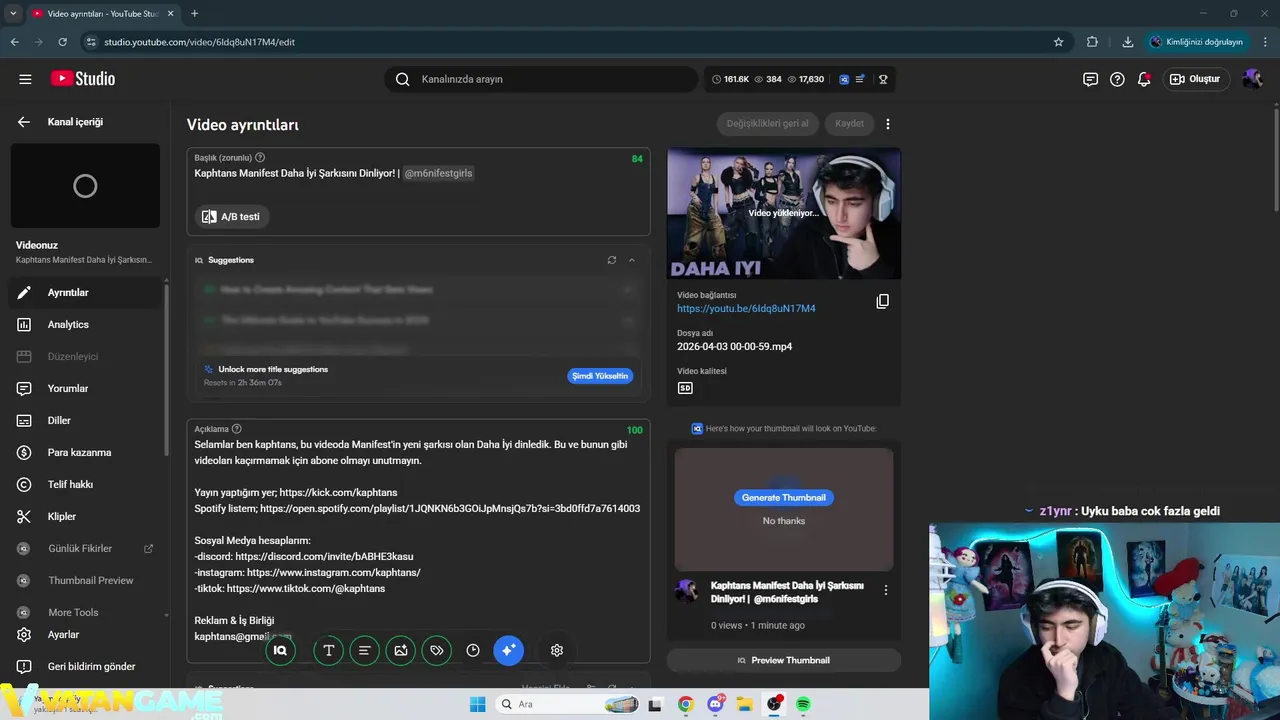Open Analytics in the sidebar
The height and width of the screenshot is (720, 1280).
coord(84,325)
